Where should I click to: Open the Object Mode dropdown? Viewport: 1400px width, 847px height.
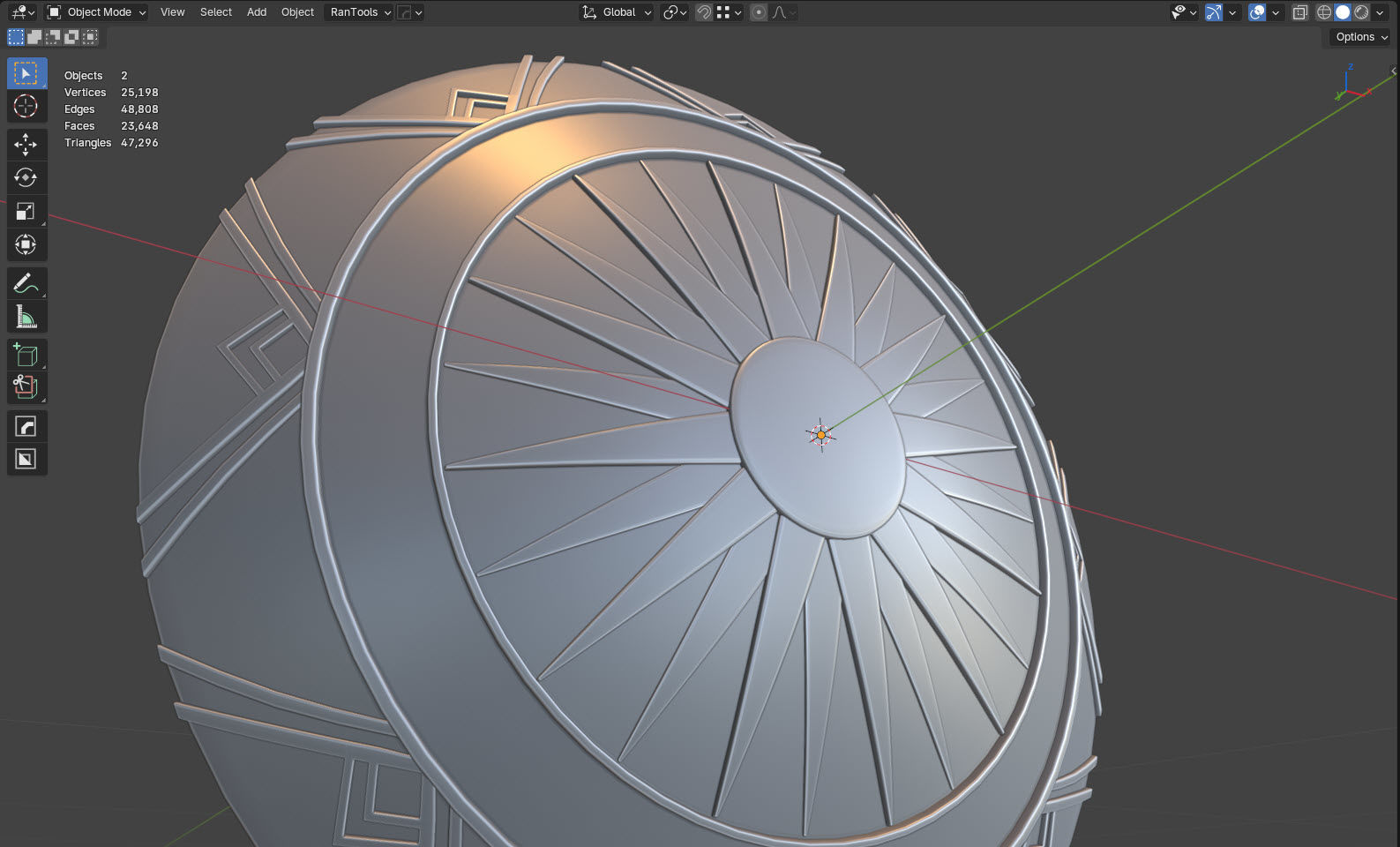click(96, 12)
